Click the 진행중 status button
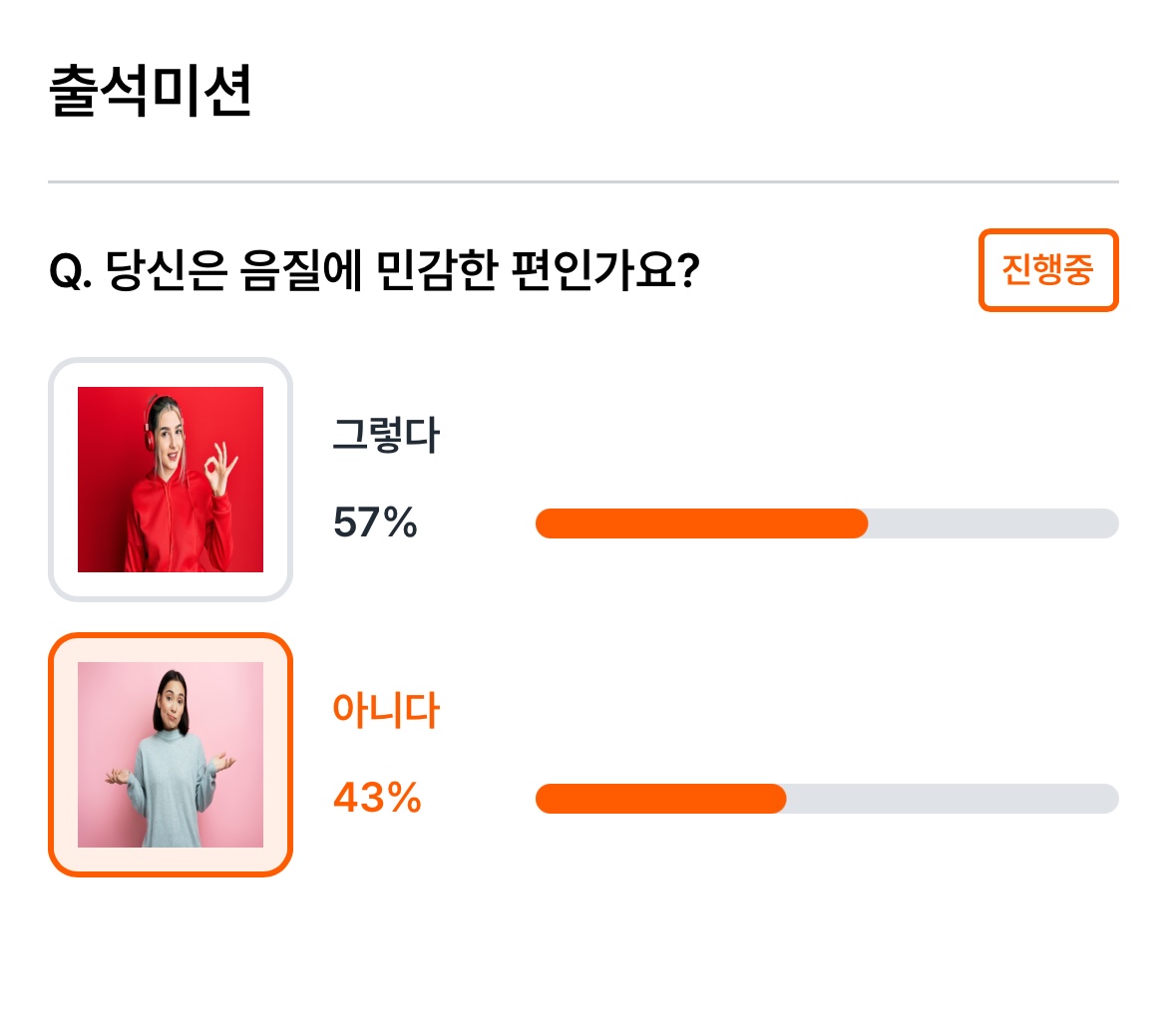 pyautogui.click(x=1048, y=269)
